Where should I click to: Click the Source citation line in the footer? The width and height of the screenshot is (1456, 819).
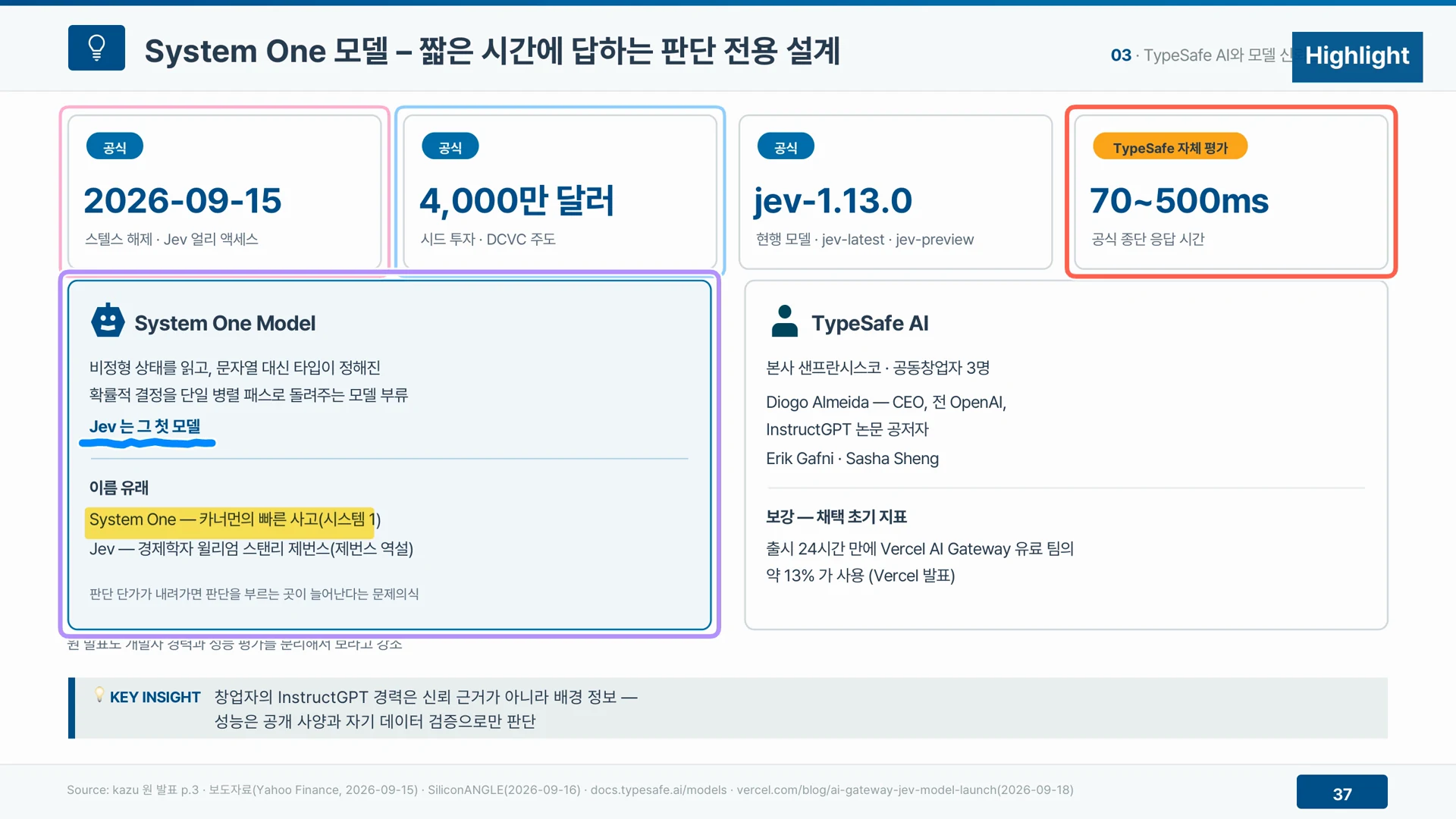pyautogui.click(x=570, y=789)
